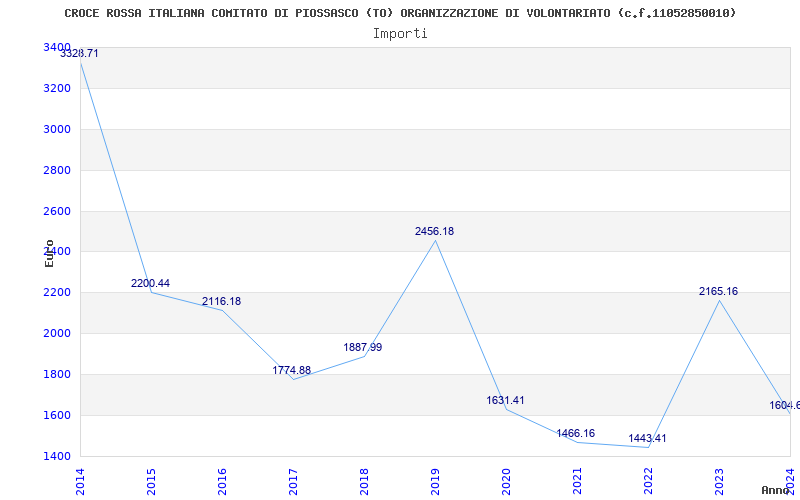Click the 1631.41 data label
This screenshot has height=500, width=800.
pyautogui.click(x=505, y=401)
